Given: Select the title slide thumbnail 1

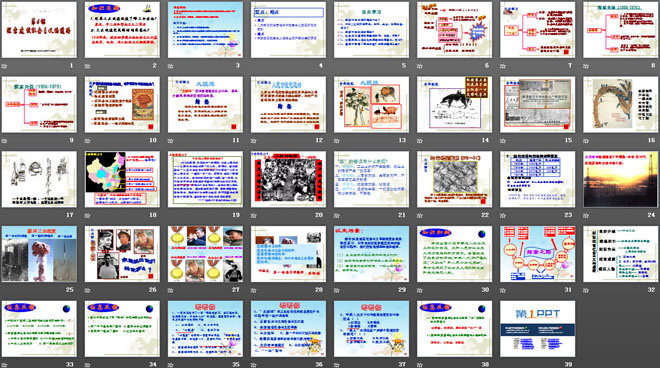Looking at the screenshot, I should point(39,30).
